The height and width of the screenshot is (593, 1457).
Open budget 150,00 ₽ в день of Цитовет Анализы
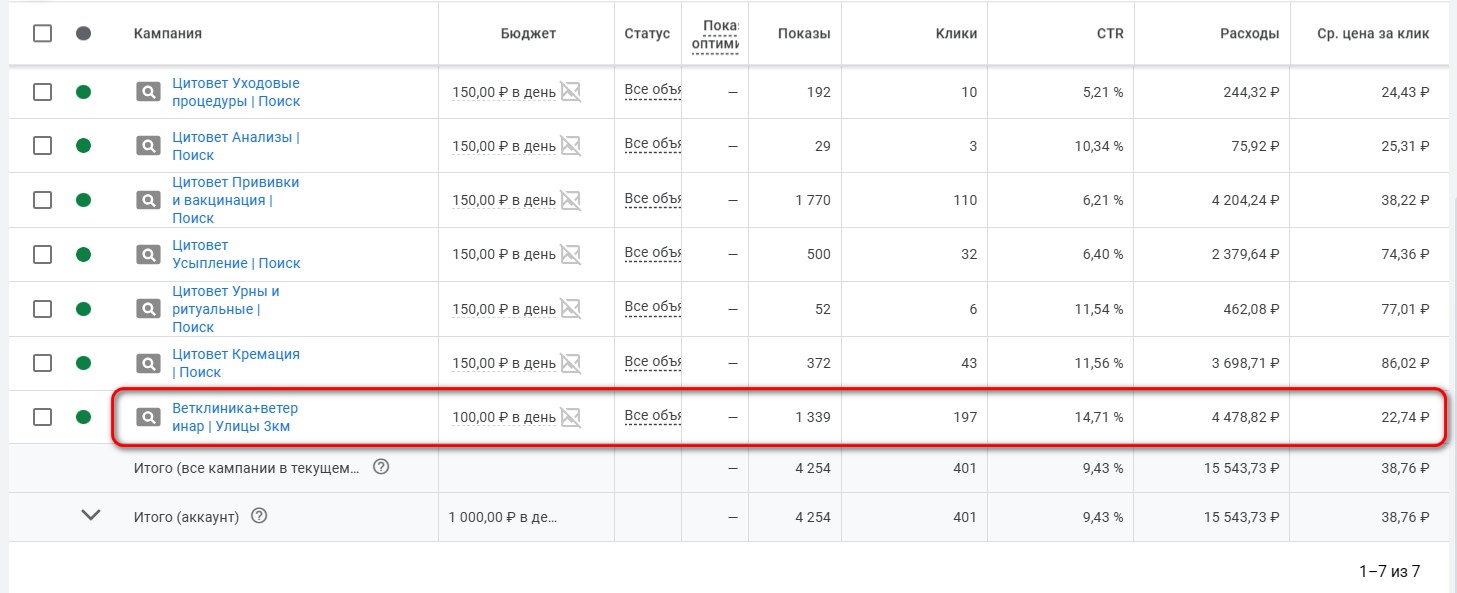click(504, 146)
